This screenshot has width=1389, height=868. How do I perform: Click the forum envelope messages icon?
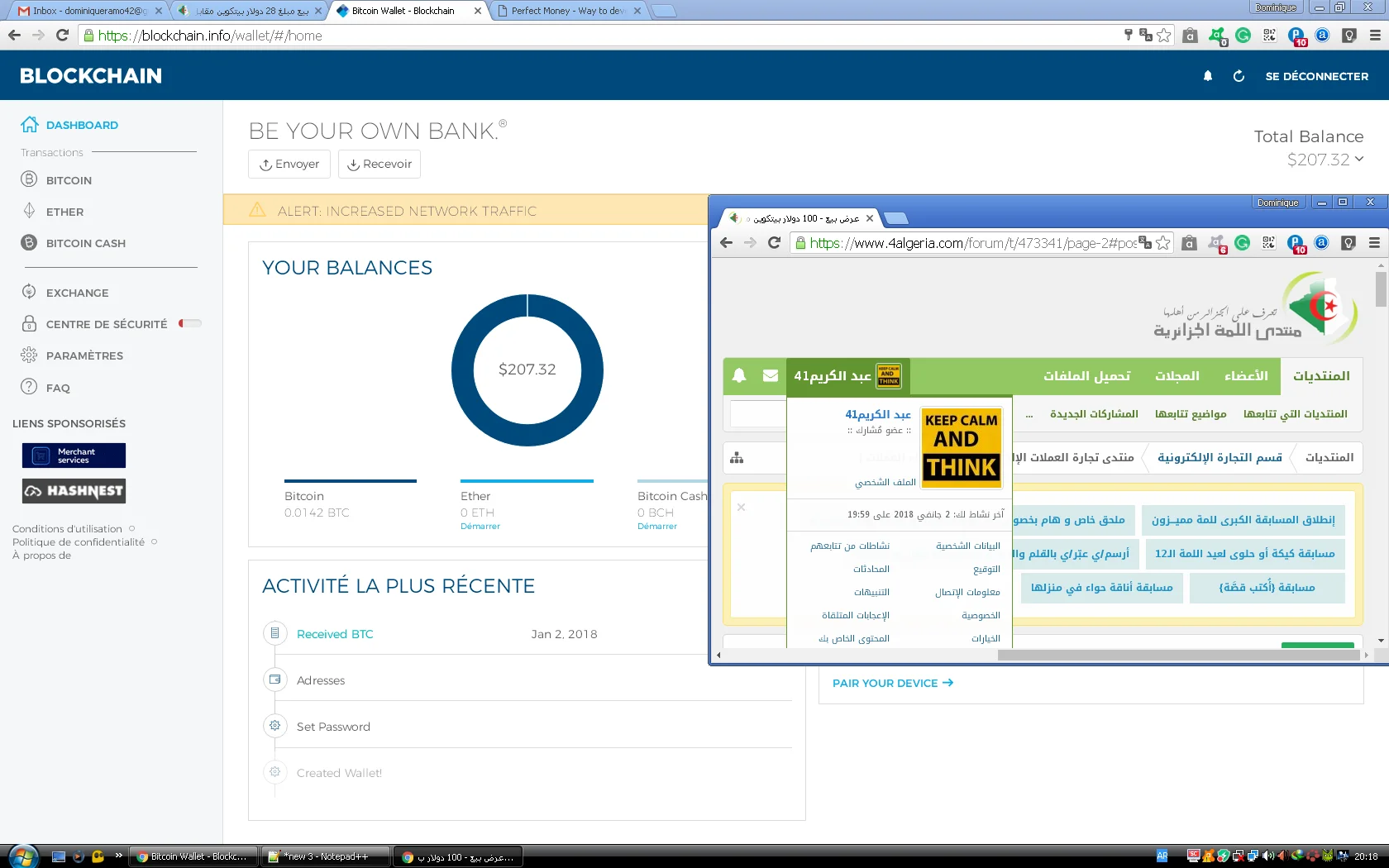pyautogui.click(x=770, y=376)
